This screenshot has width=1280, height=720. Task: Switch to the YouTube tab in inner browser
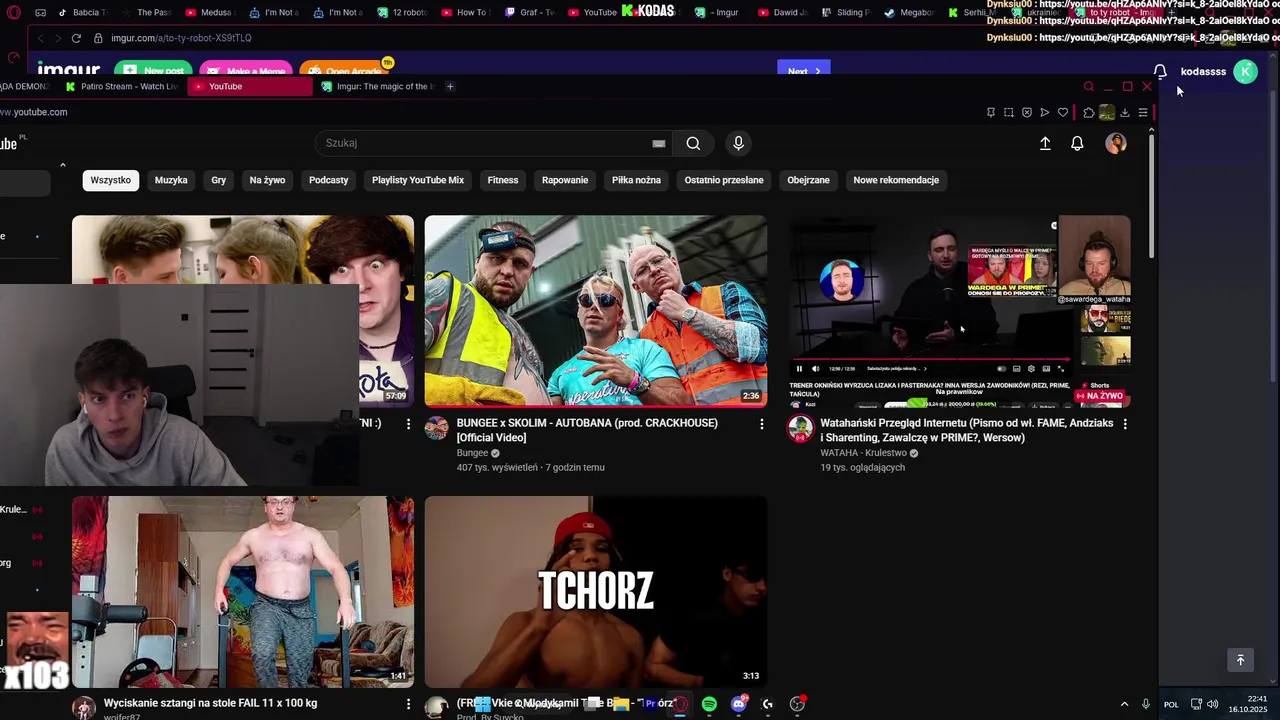click(x=250, y=87)
